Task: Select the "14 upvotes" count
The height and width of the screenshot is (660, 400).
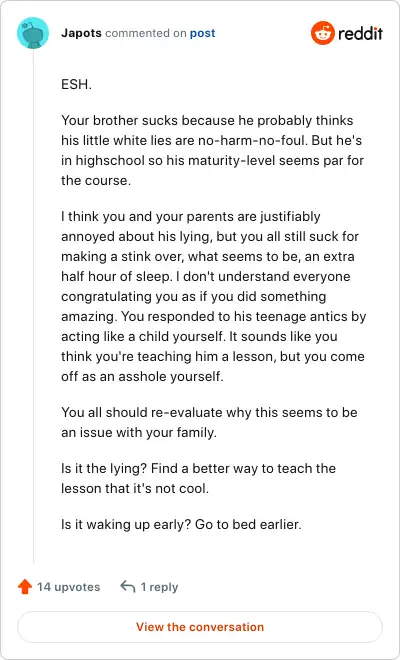Action: tap(69, 587)
